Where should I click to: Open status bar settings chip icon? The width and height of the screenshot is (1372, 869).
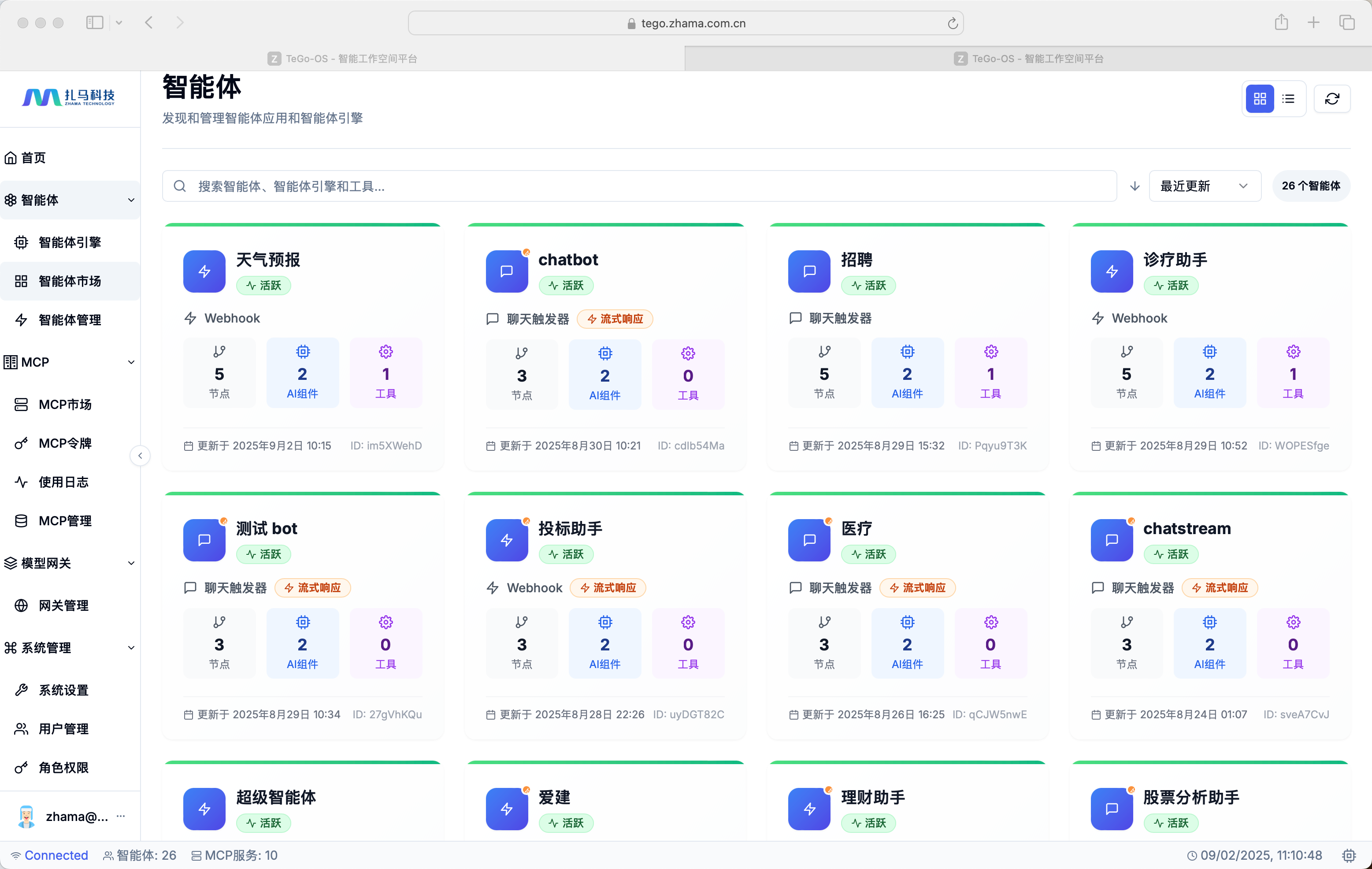click(1349, 855)
